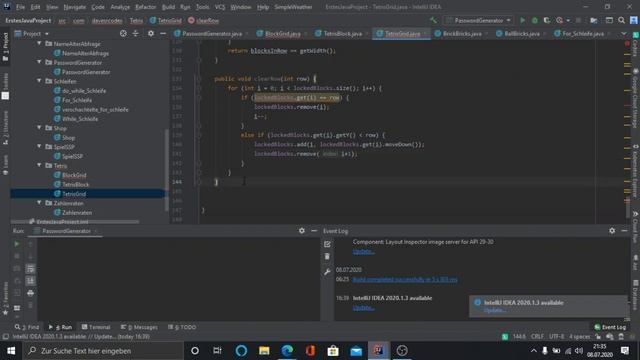Image resolution: width=640 pixels, height=360 pixels.
Task: Open Microsoft Edge in taskbar
Action: pyautogui.click(x=287, y=351)
